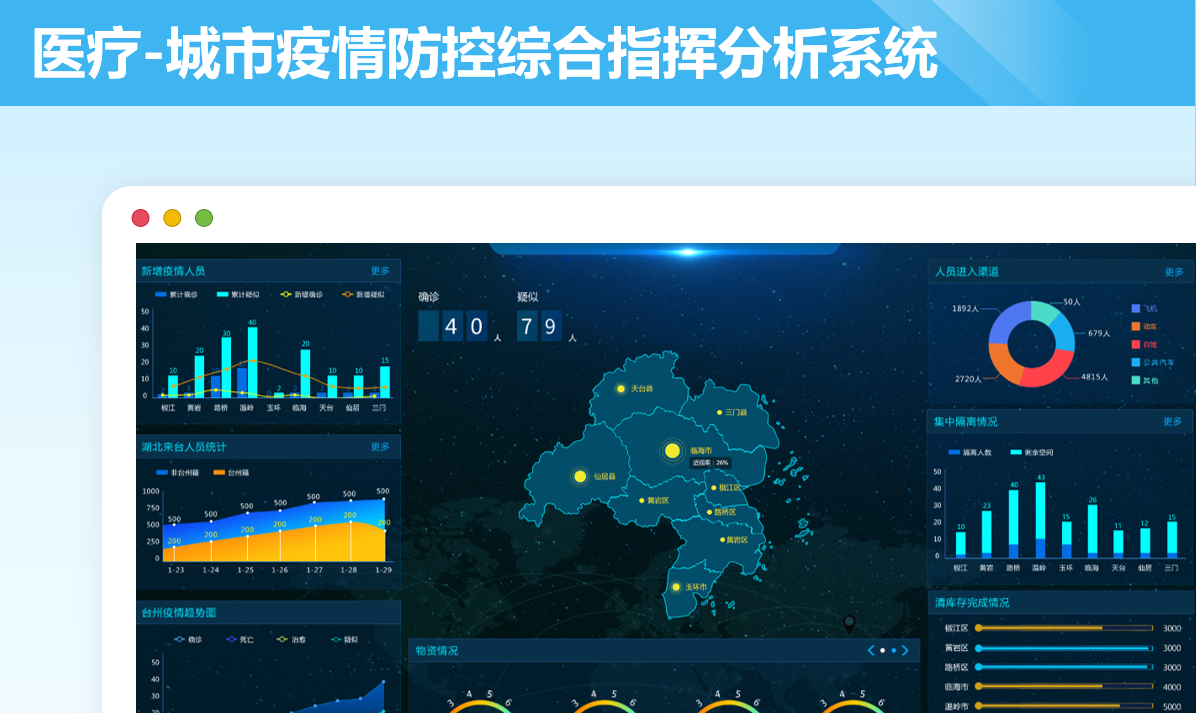Click the 路桥 bar labeled 30 in 新增疫情人员

tap(227, 367)
